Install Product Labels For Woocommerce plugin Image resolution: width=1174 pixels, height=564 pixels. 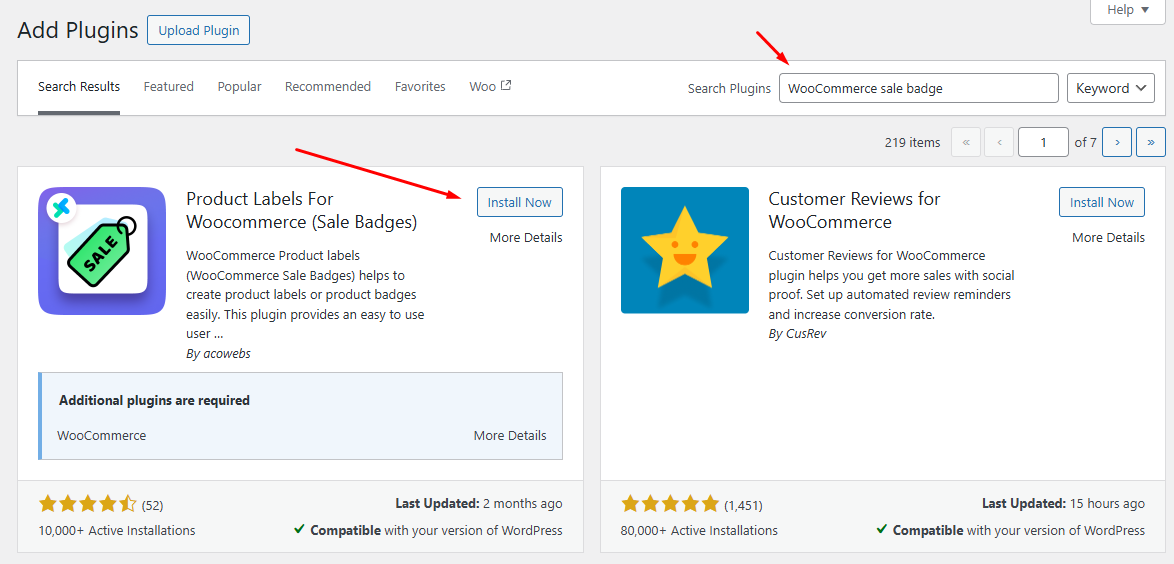point(520,202)
